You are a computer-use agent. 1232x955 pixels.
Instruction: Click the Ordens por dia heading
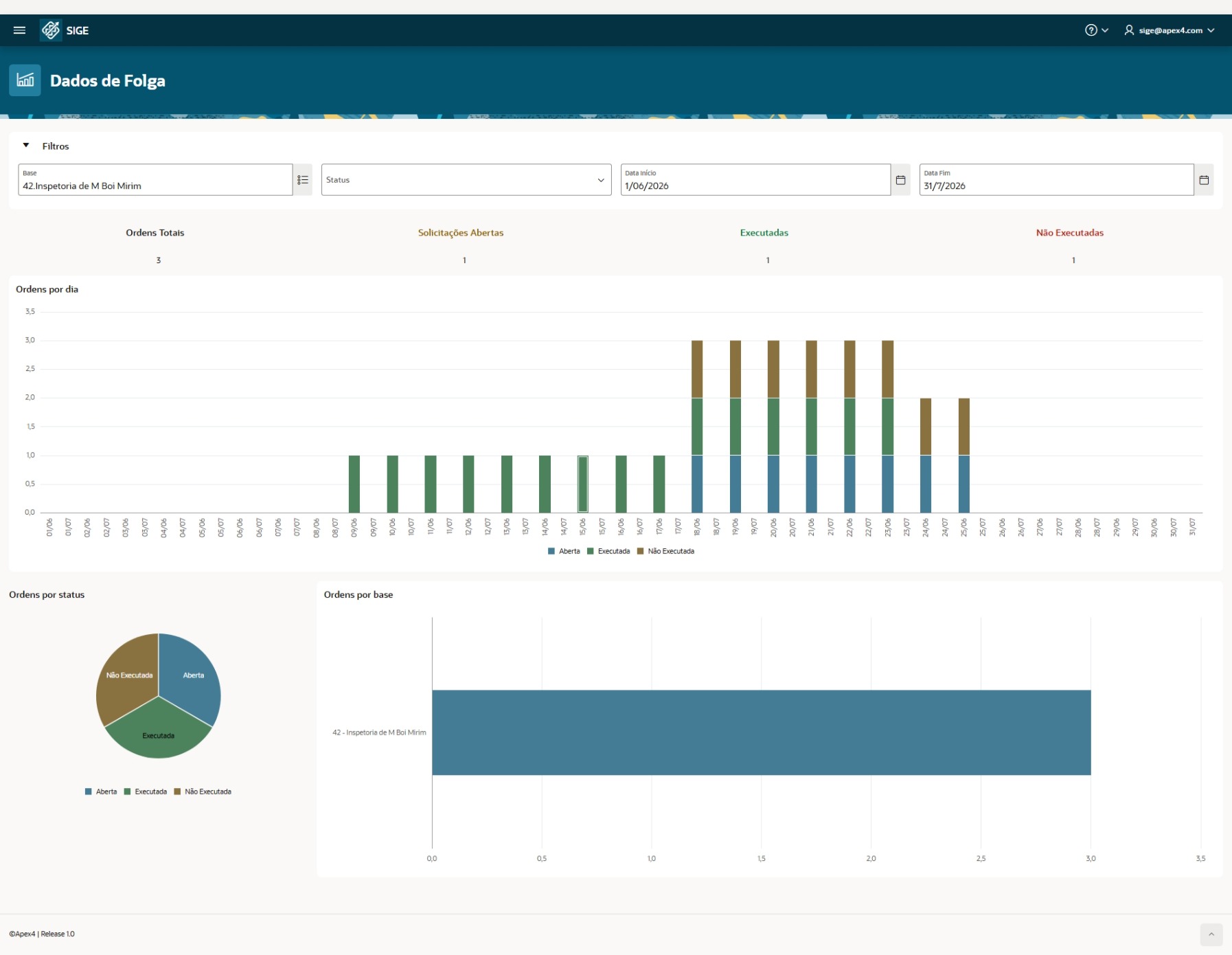click(47, 289)
